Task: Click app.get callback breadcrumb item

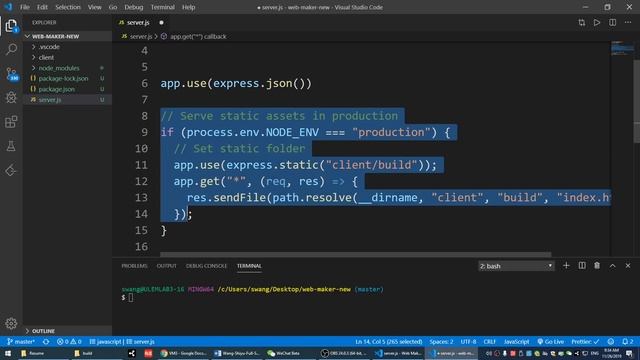Action: 198,36
